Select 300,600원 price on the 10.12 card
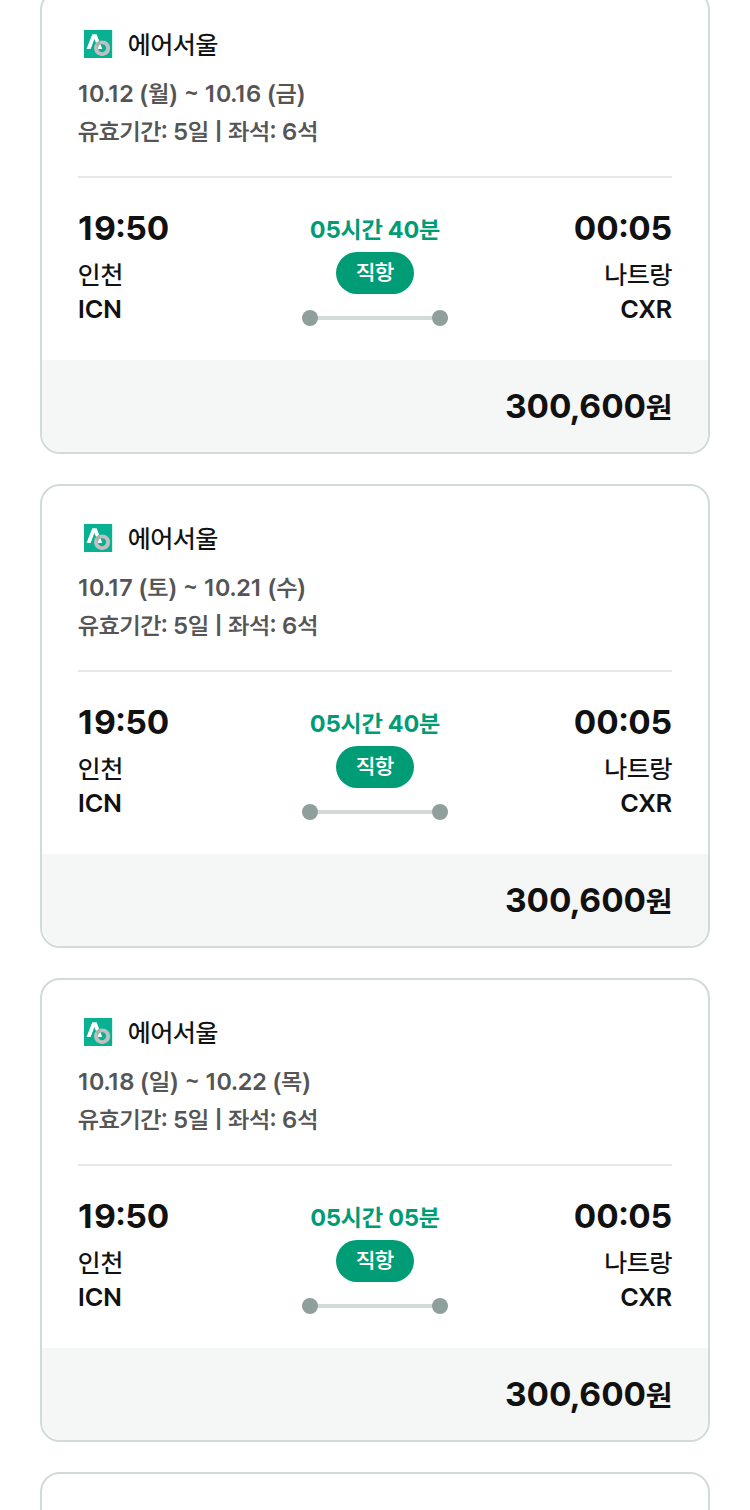750x1510 pixels. [x=589, y=407]
